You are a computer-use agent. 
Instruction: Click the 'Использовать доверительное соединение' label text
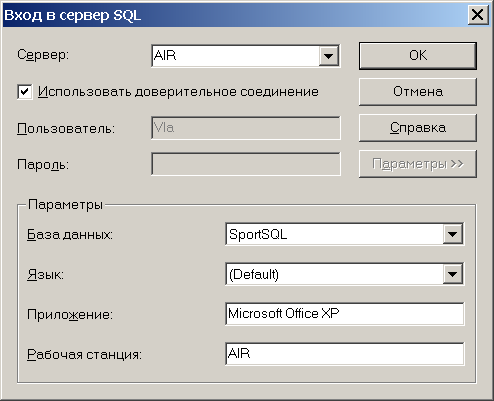click(178, 92)
